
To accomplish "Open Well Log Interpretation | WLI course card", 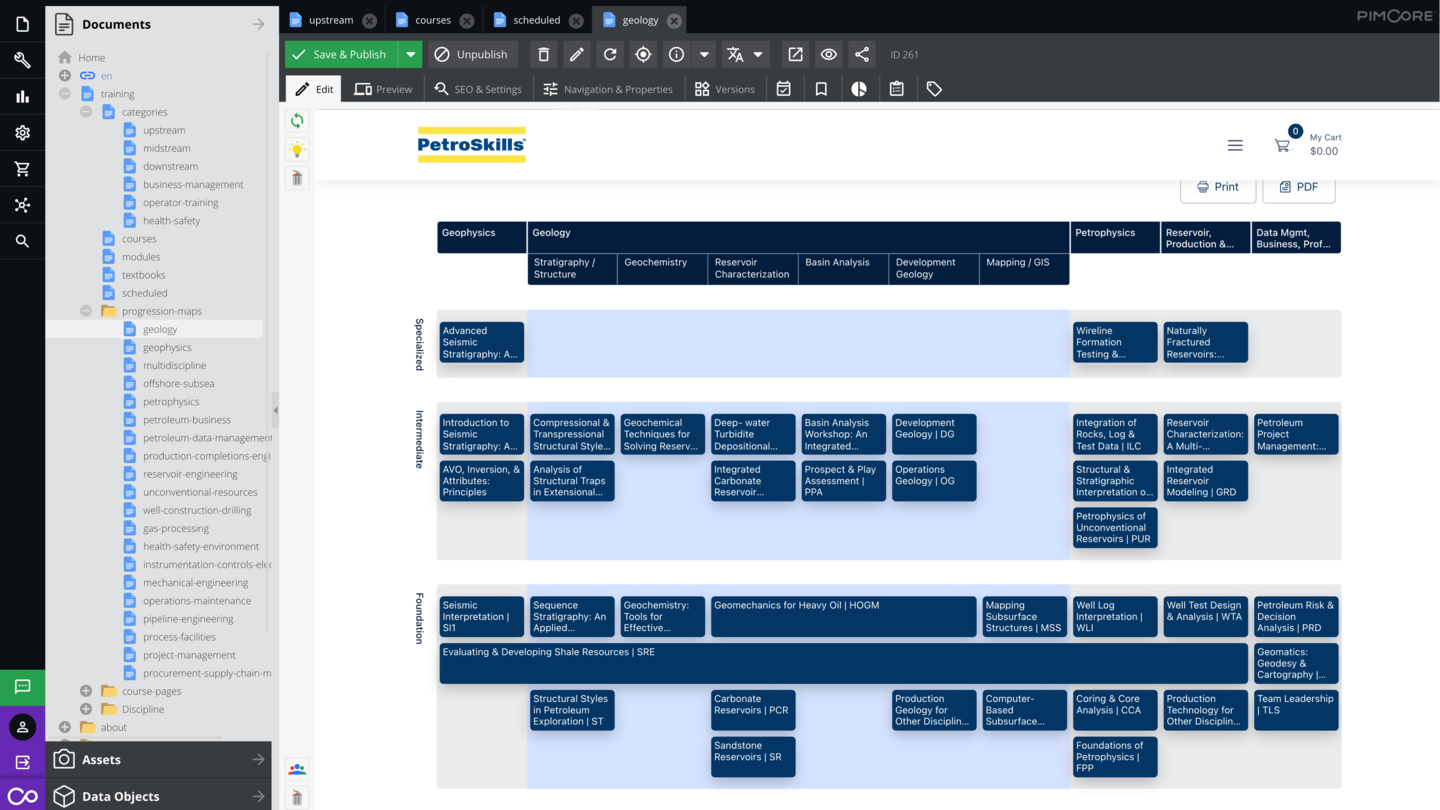I will [1115, 617].
